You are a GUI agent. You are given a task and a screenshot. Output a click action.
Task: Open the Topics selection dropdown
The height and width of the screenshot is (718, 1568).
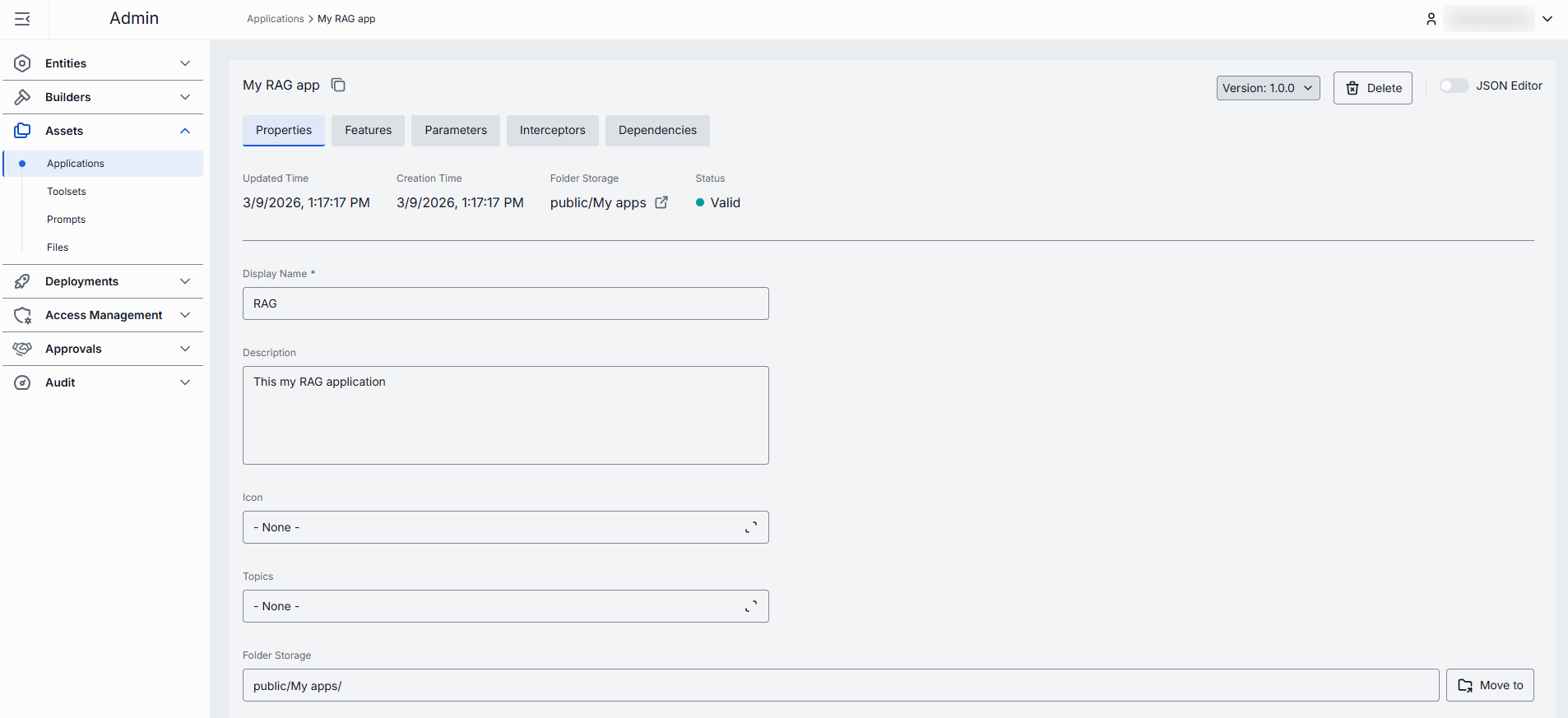pyautogui.click(x=505, y=606)
